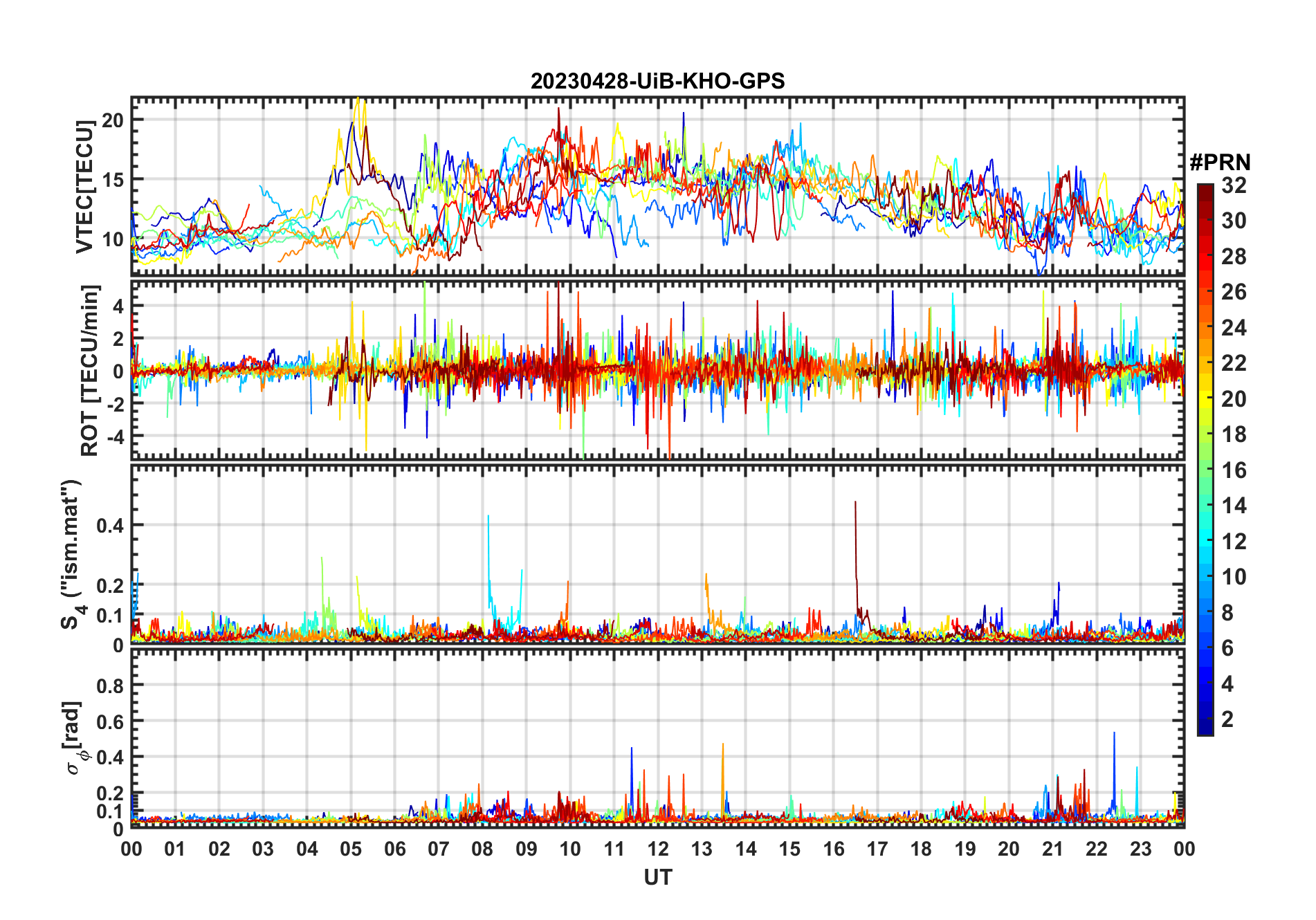Click the "07" tick on the UT axis
1316x920 pixels.
click(439, 849)
